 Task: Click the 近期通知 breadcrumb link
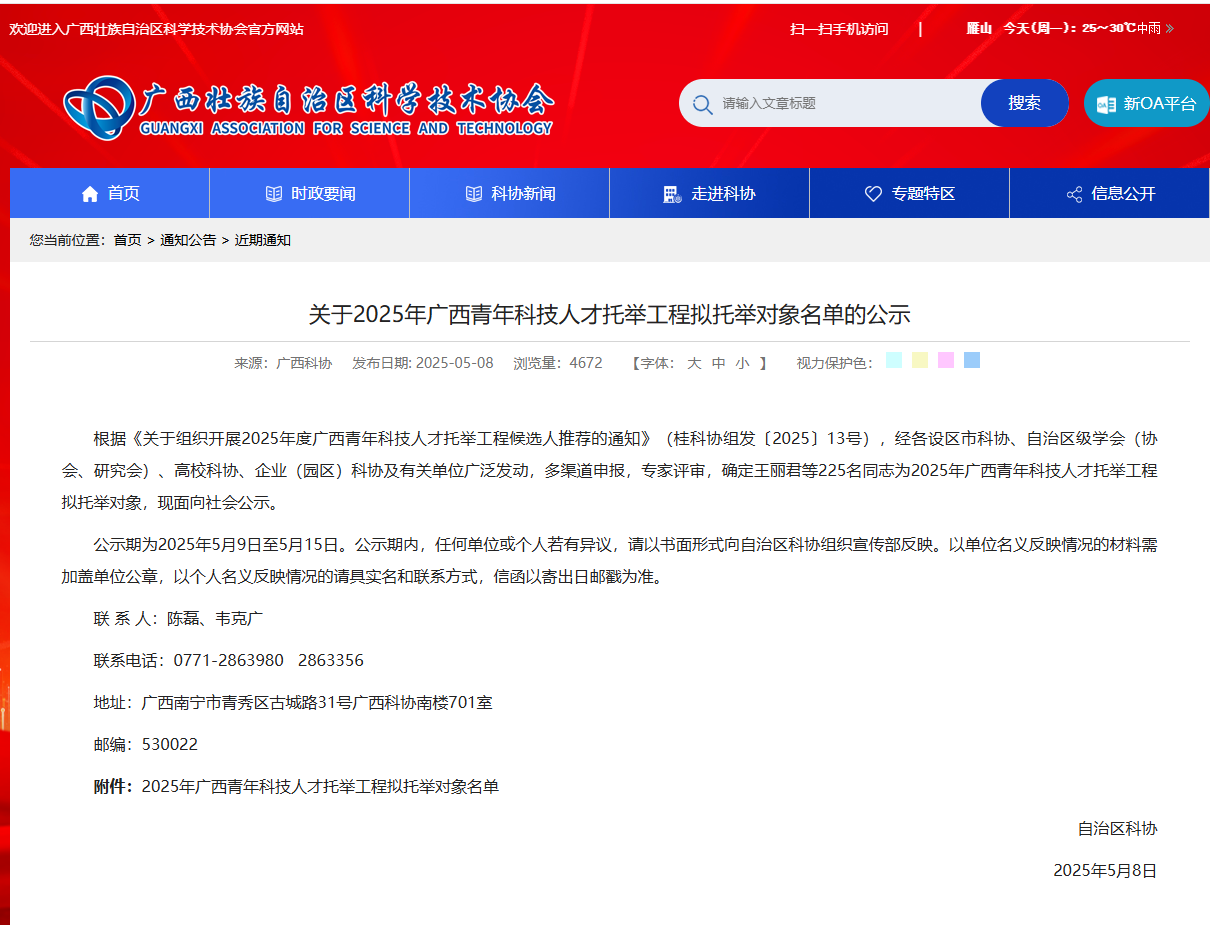[x=263, y=240]
